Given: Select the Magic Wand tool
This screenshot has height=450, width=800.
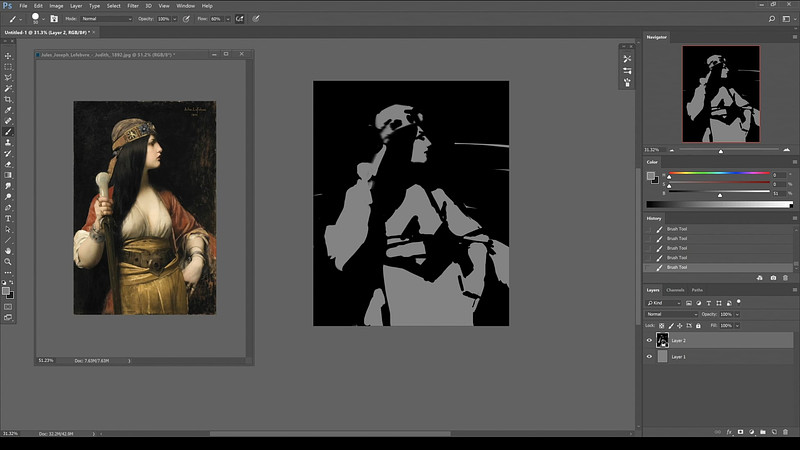Looking at the screenshot, I should pos(8,88).
